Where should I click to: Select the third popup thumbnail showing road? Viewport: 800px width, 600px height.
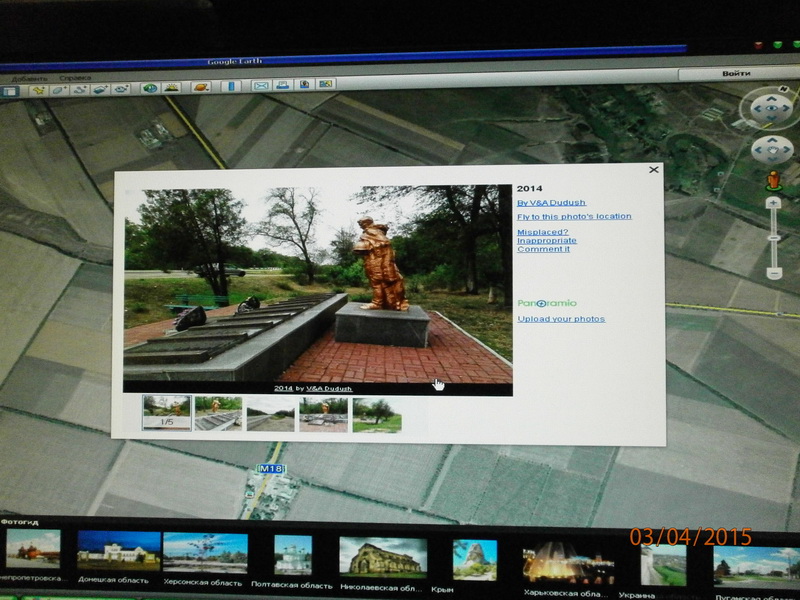pyautogui.click(x=270, y=414)
